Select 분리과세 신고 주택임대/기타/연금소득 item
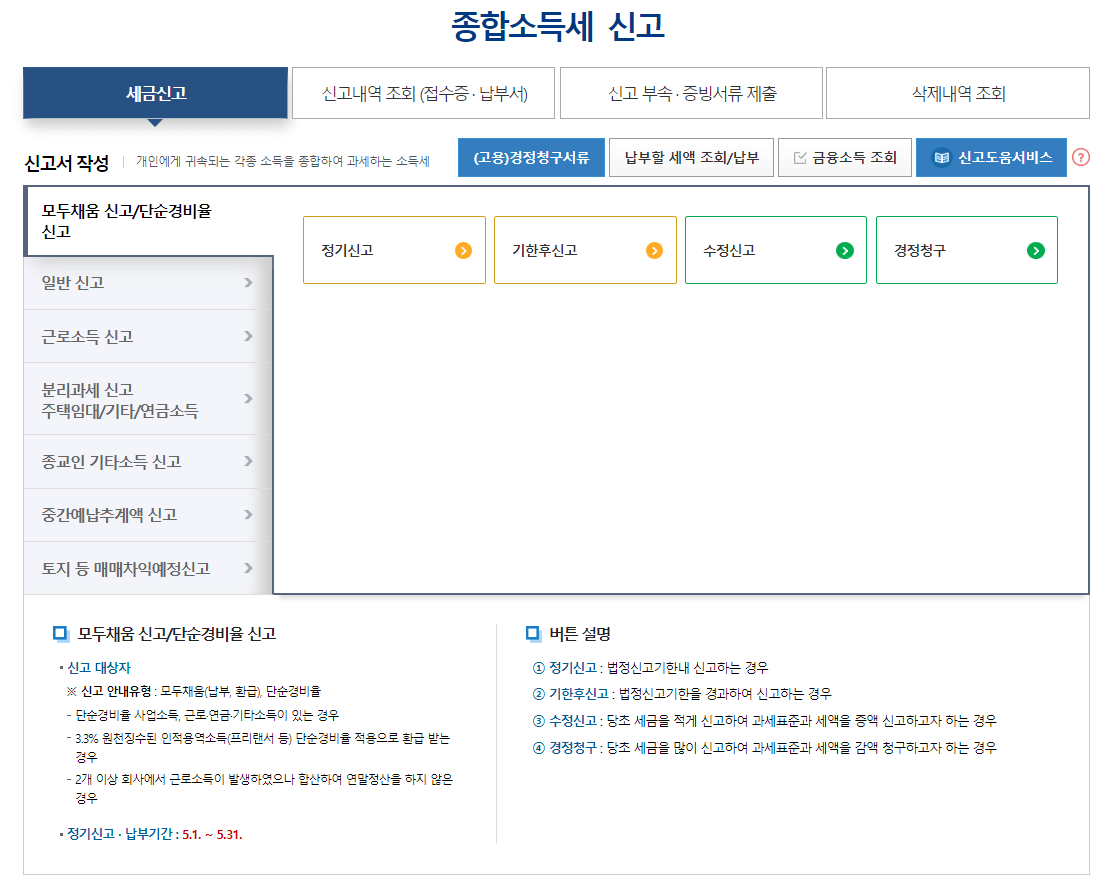 pyautogui.click(x=148, y=399)
